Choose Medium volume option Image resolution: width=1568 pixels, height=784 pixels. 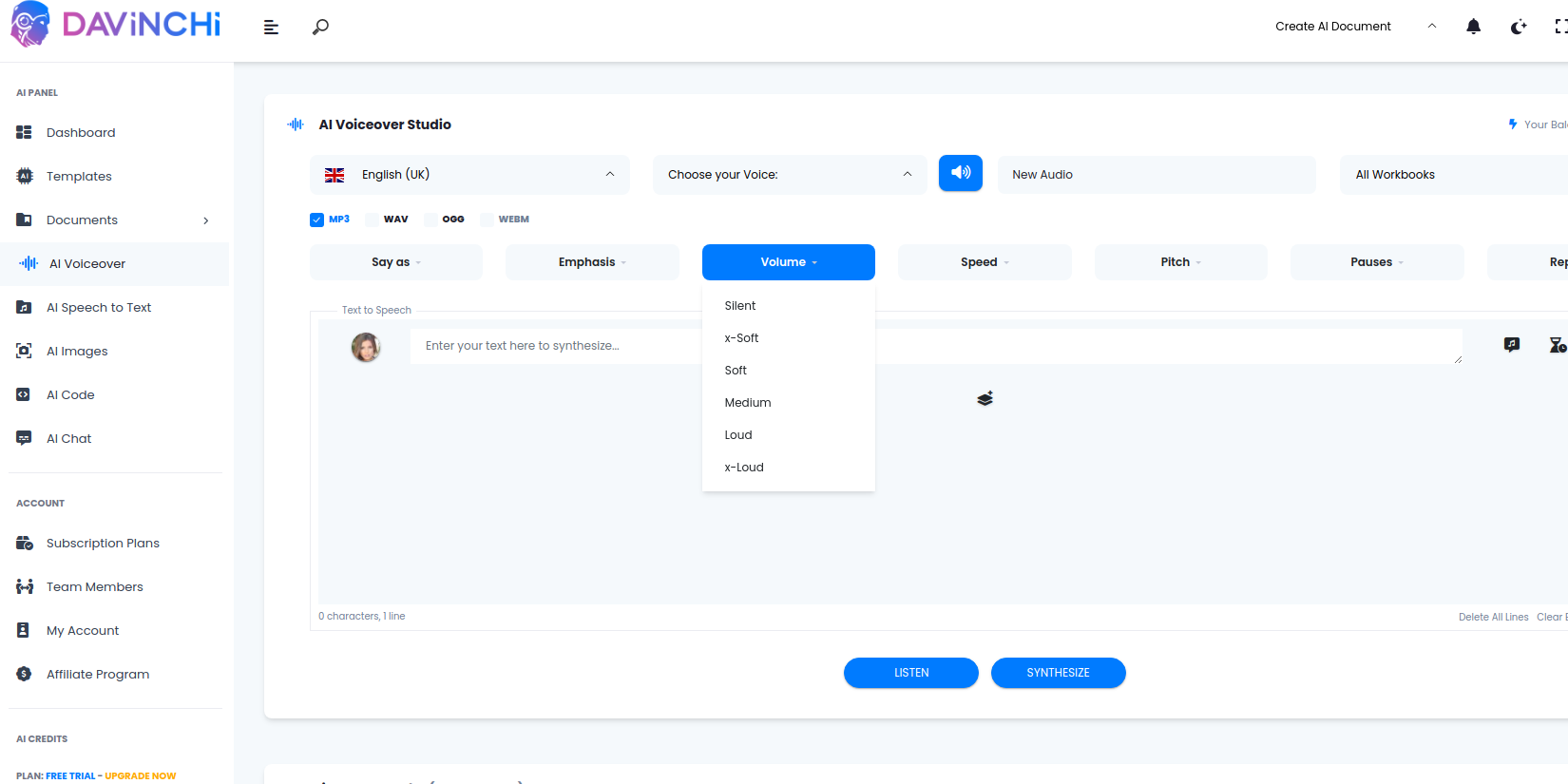(x=748, y=403)
